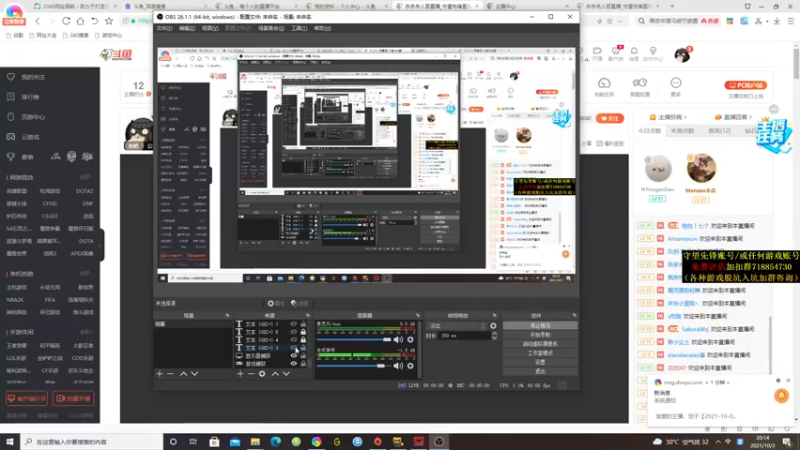Toggle visibility of text source 7
Viewport: 800px width, 450px height.
(293, 324)
